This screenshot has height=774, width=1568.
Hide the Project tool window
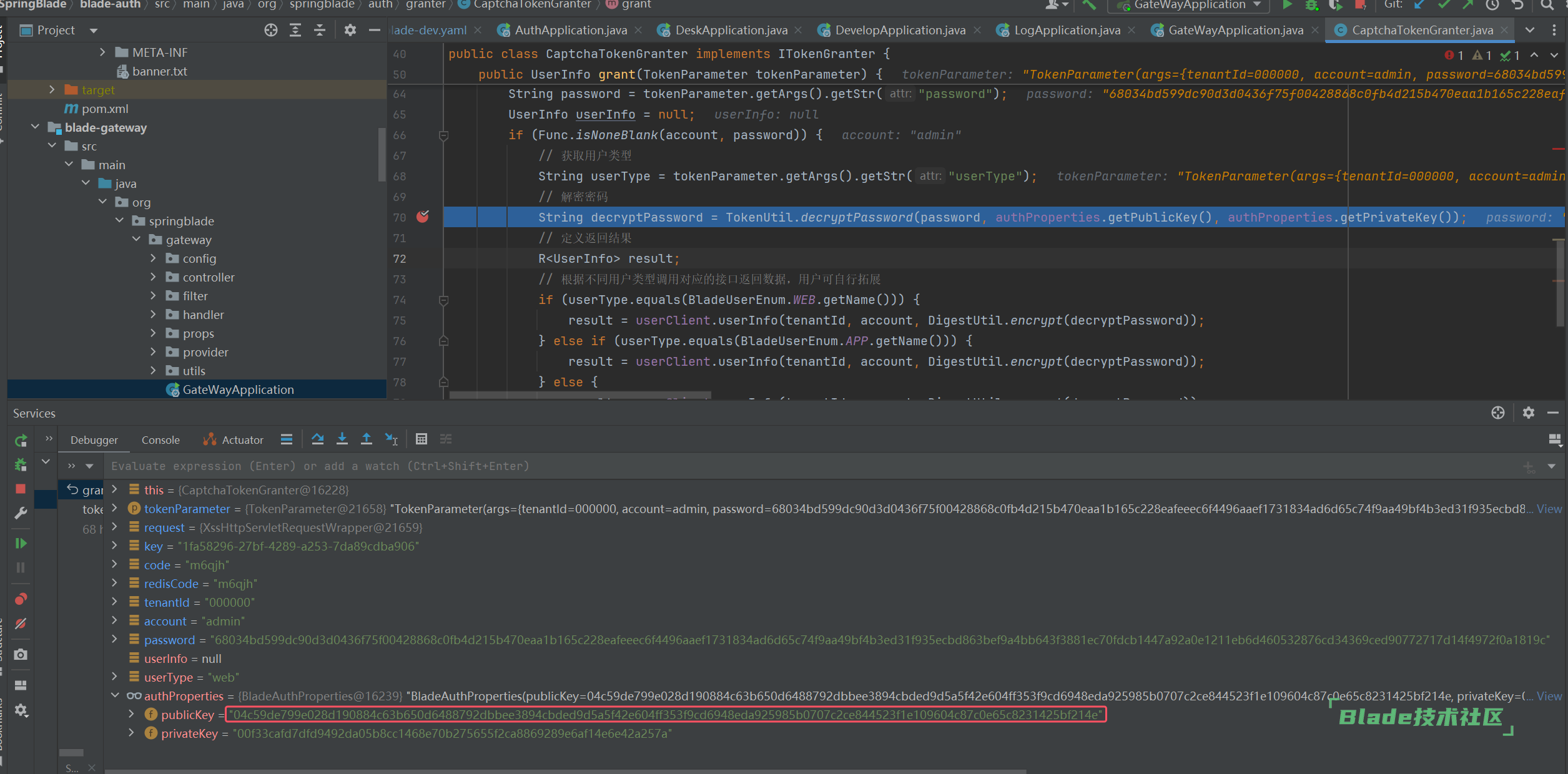click(x=375, y=30)
